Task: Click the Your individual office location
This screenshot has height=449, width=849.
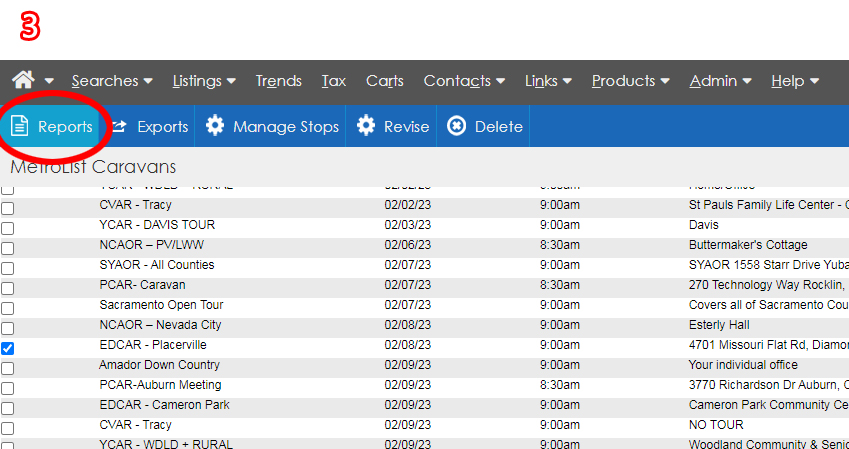Action: pyautogui.click(x=743, y=365)
